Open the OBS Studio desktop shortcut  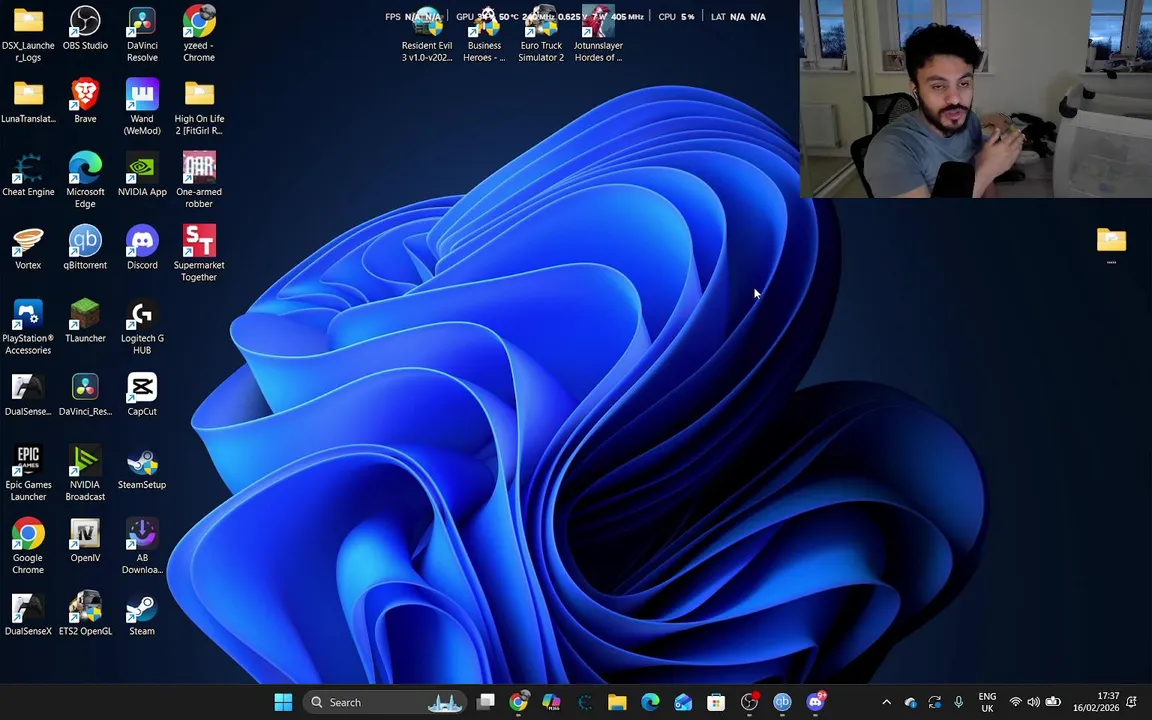[85, 29]
